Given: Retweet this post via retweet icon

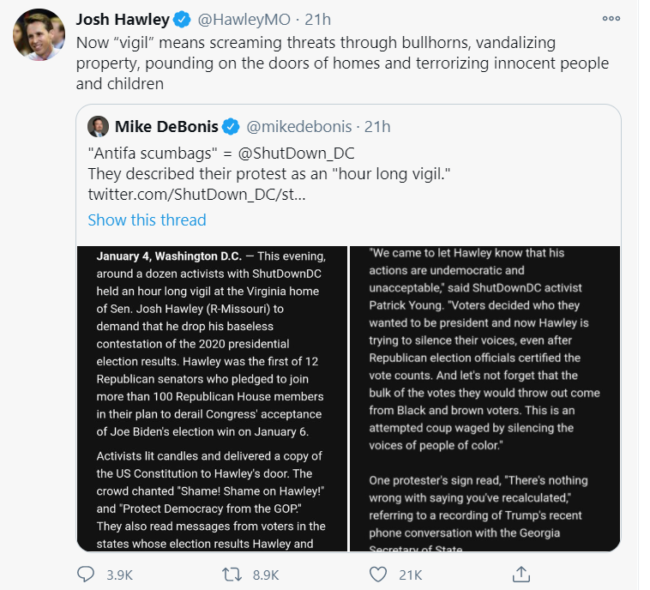Looking at the screenshot, I should click(231, 574).
